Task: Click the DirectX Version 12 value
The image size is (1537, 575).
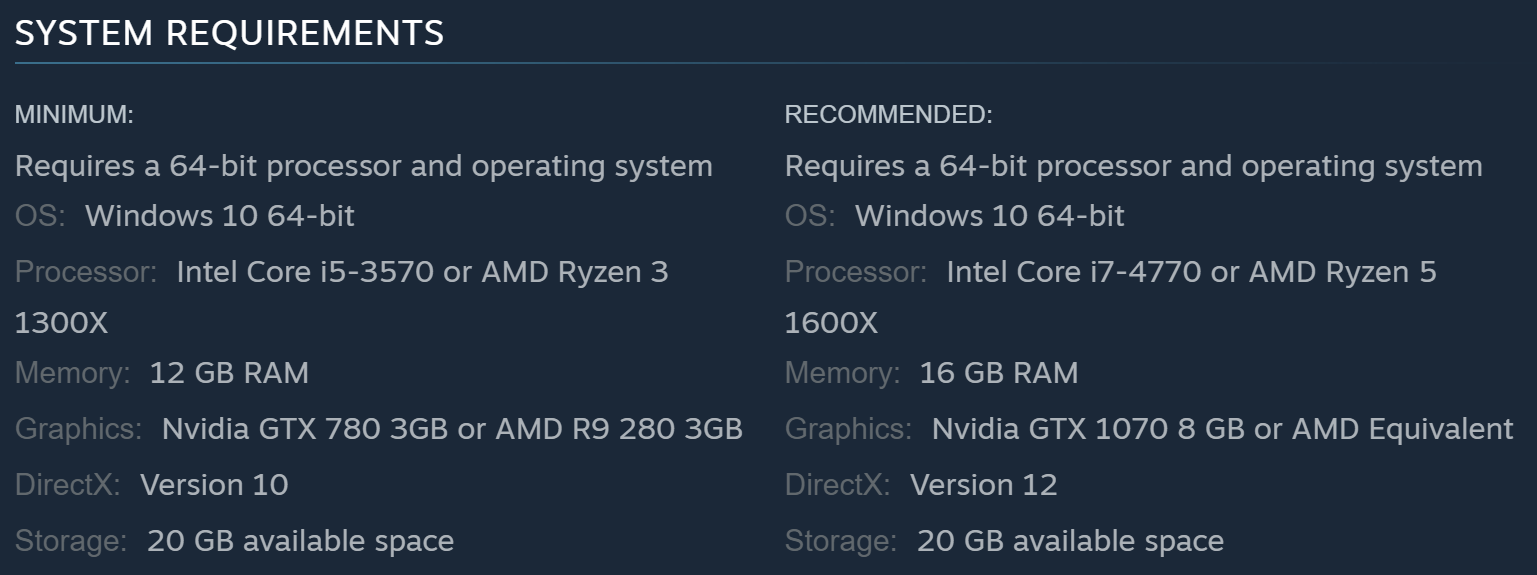Action: [984, 485]
